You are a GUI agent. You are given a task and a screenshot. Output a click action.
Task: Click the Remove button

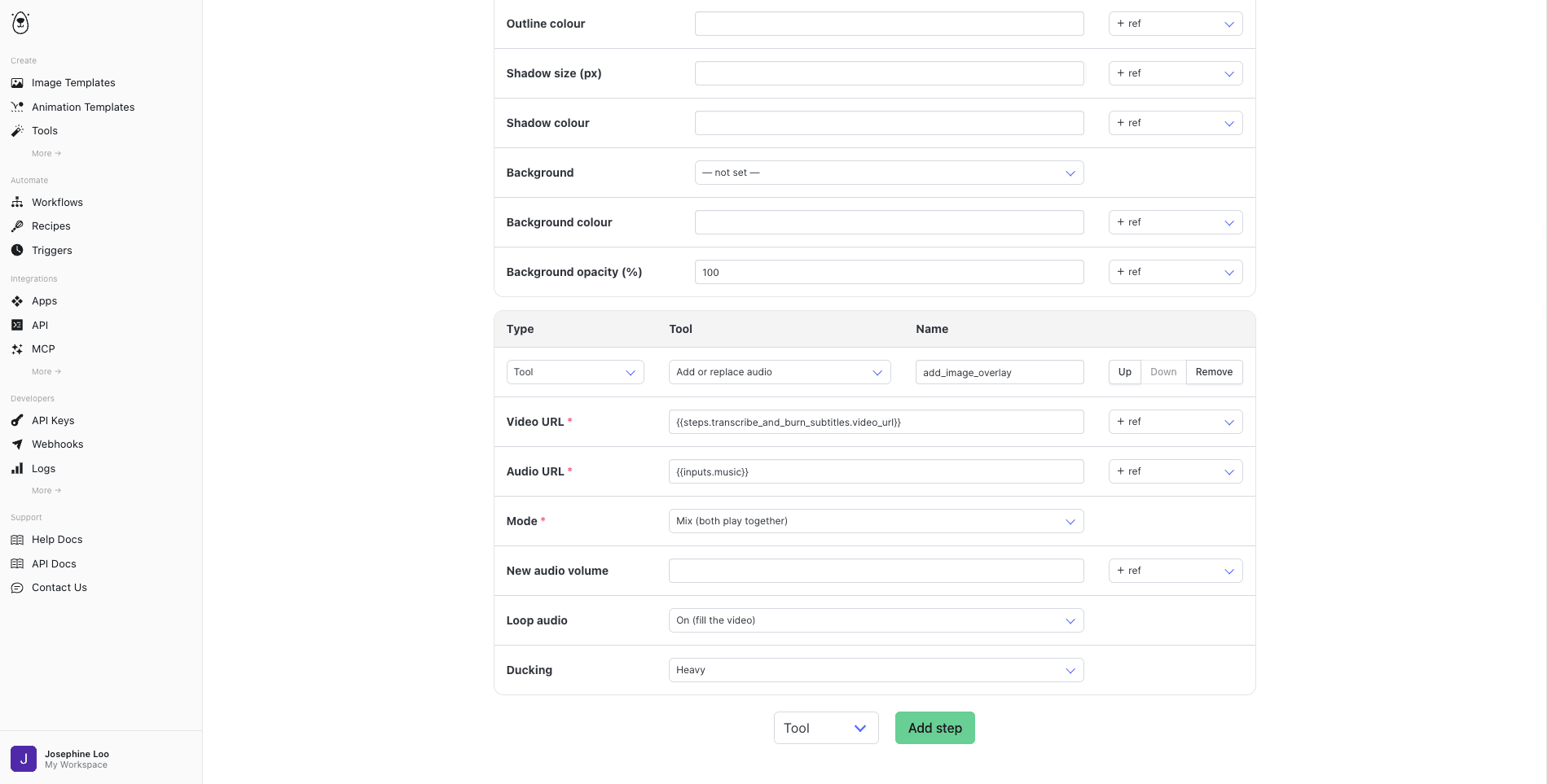(x=1214, y=372)
